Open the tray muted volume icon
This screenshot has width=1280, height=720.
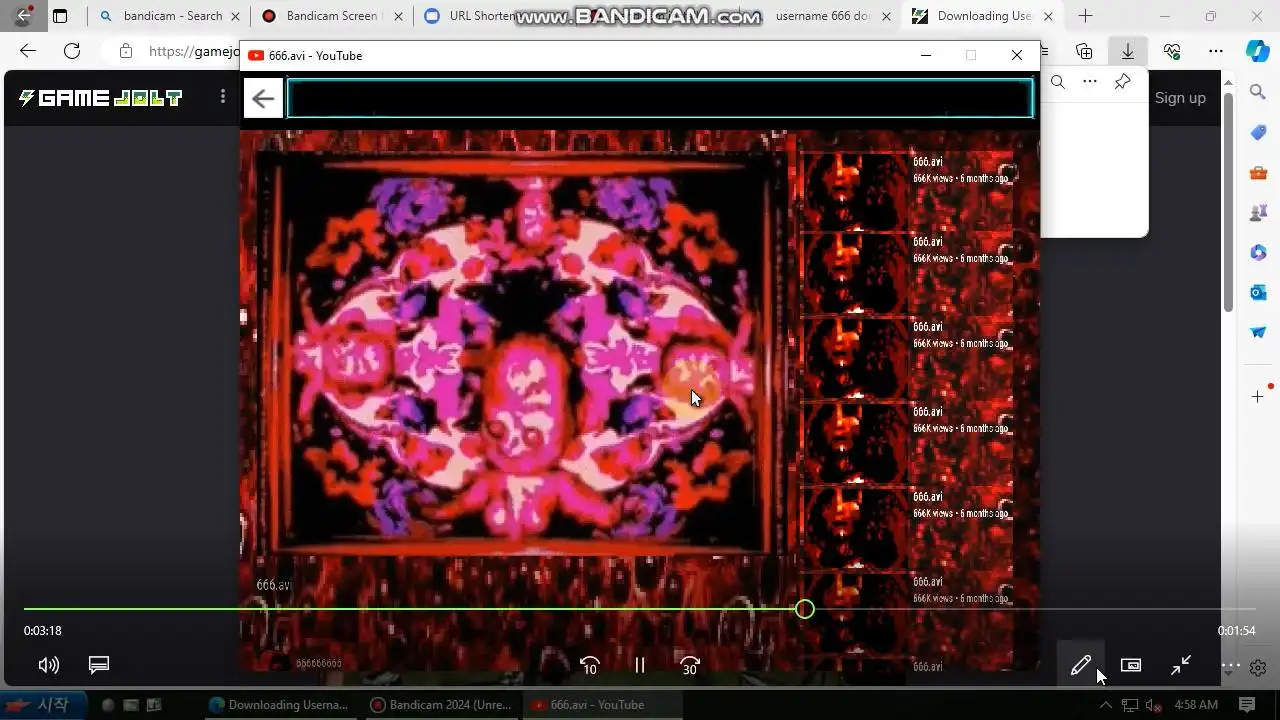click(1153, 705)
